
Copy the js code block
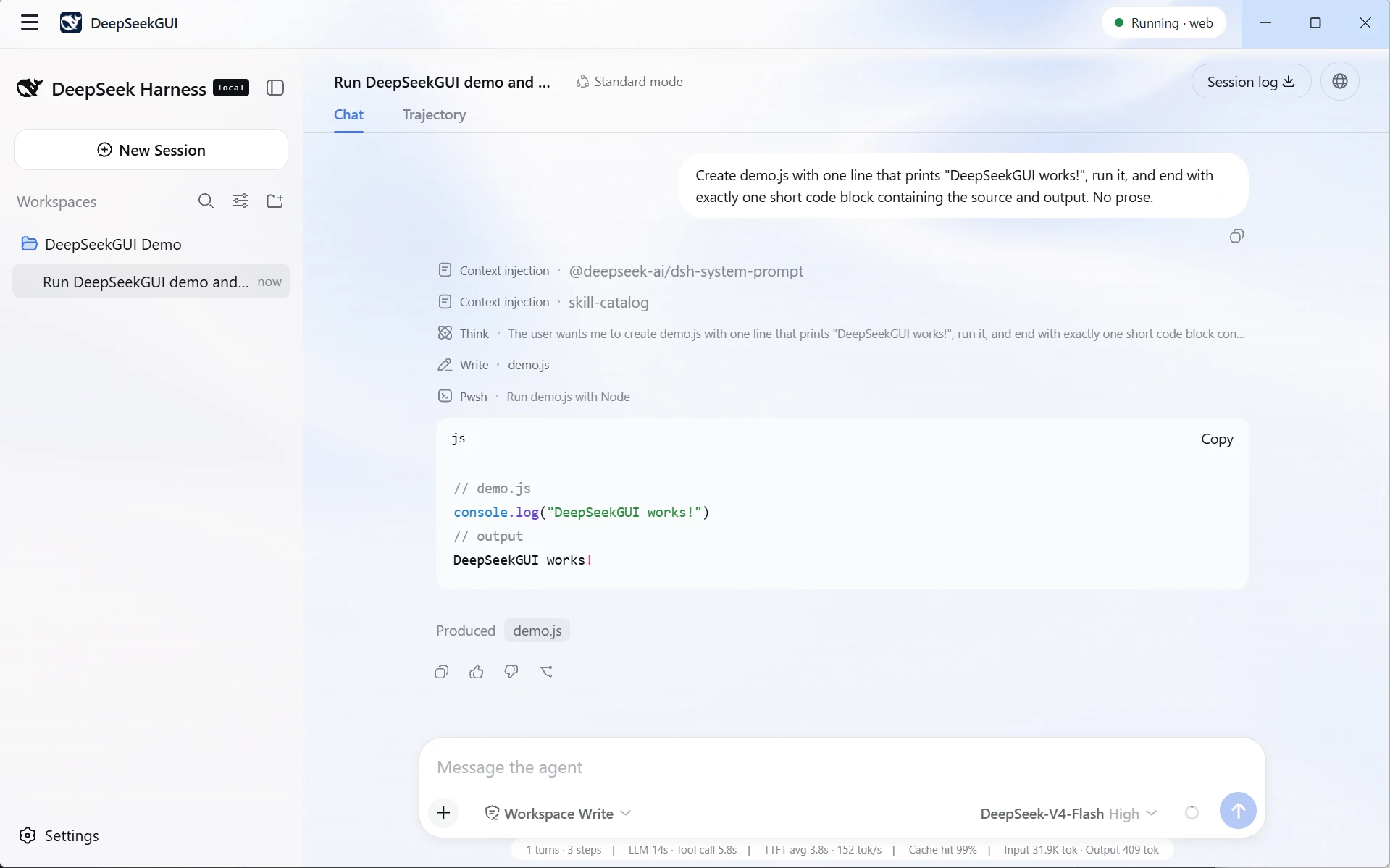pyautogui.click(x=1217, y=439)
